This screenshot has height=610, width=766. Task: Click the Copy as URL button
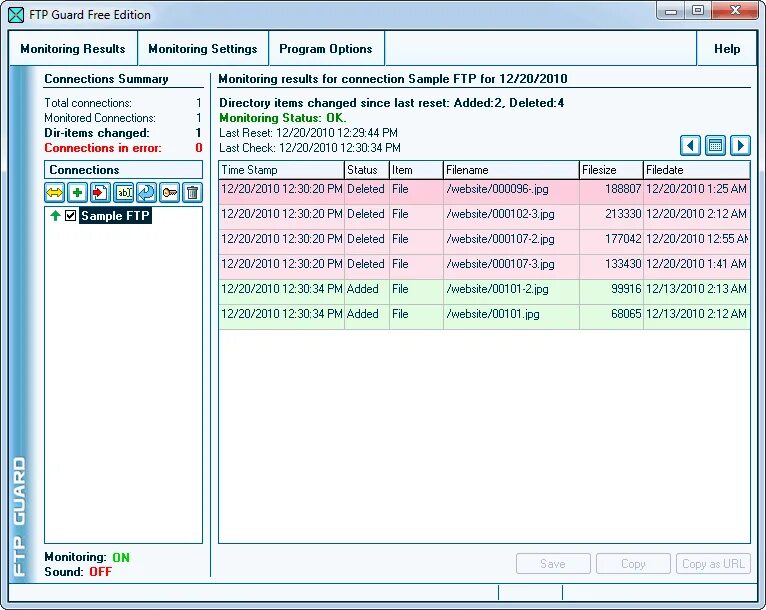tap(713, 564)
